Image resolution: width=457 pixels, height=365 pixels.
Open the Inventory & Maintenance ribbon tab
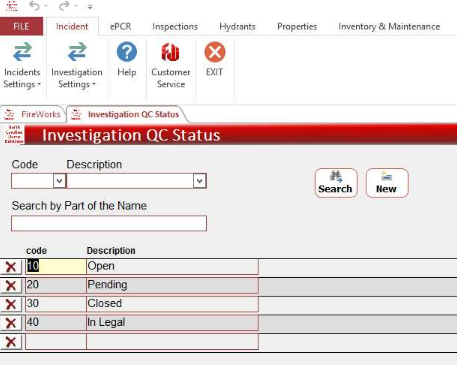[x=389, y=27]
